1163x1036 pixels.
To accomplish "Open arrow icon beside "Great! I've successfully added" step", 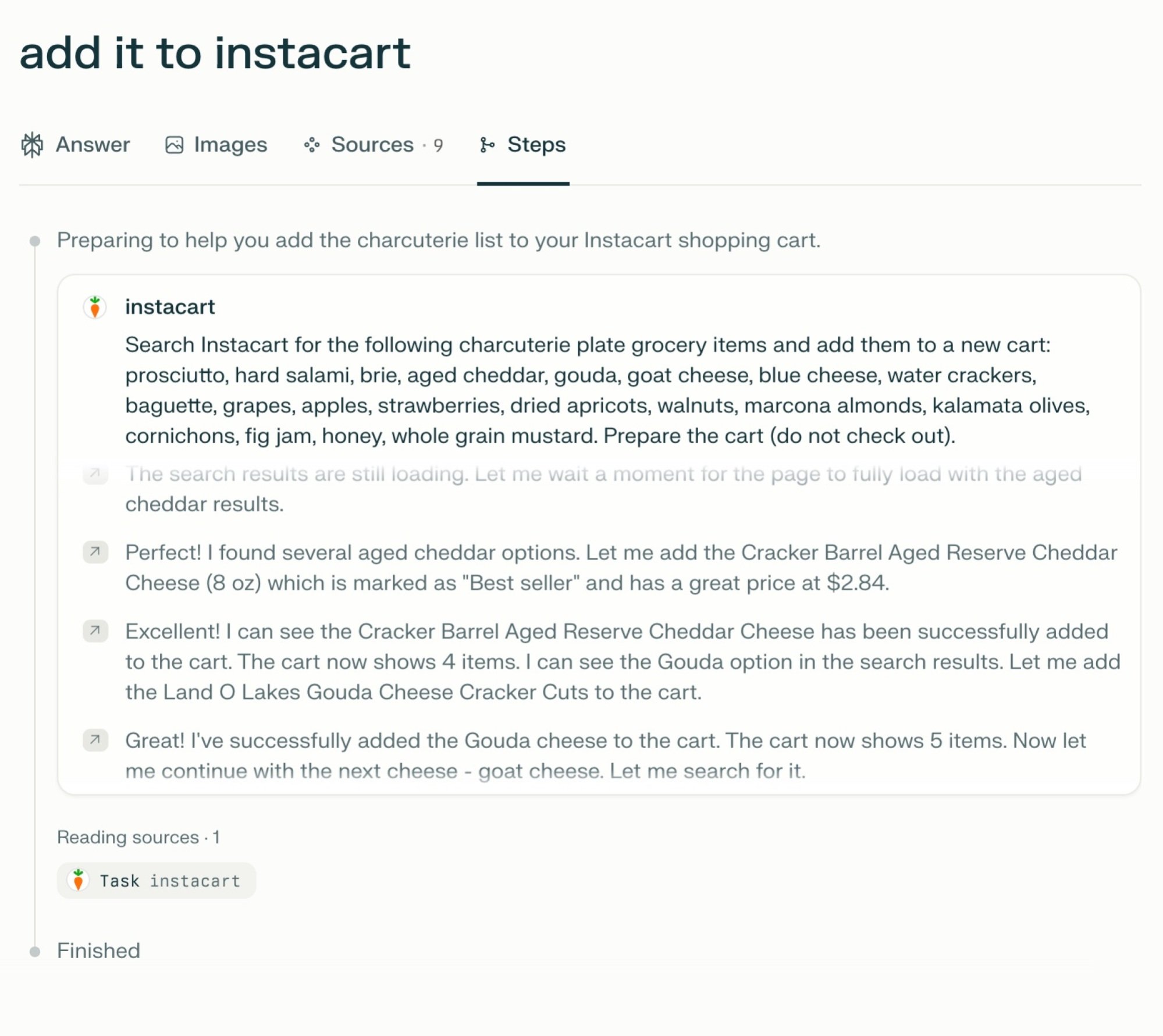I will click(x=95, y=740).
